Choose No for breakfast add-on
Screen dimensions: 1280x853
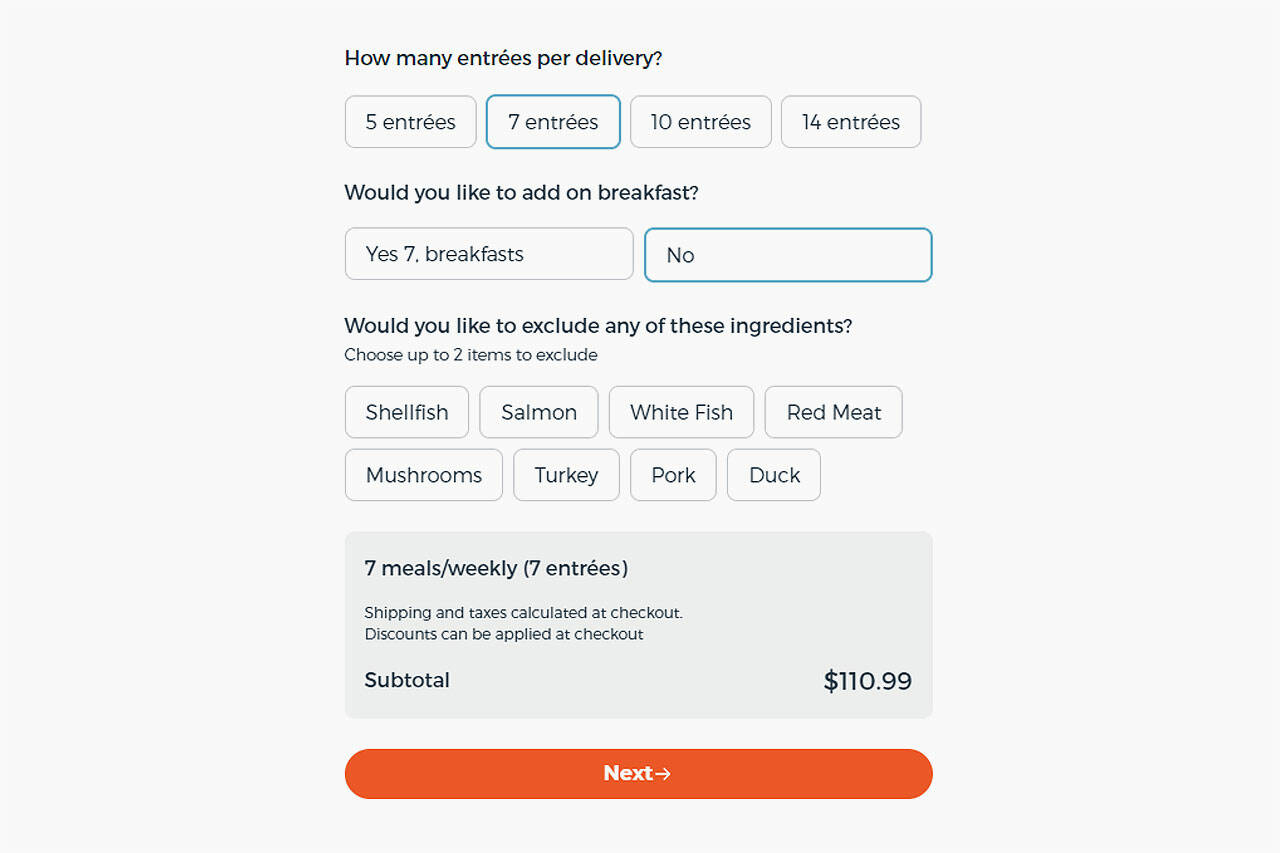pyautogui.click(x=788, y=255)
